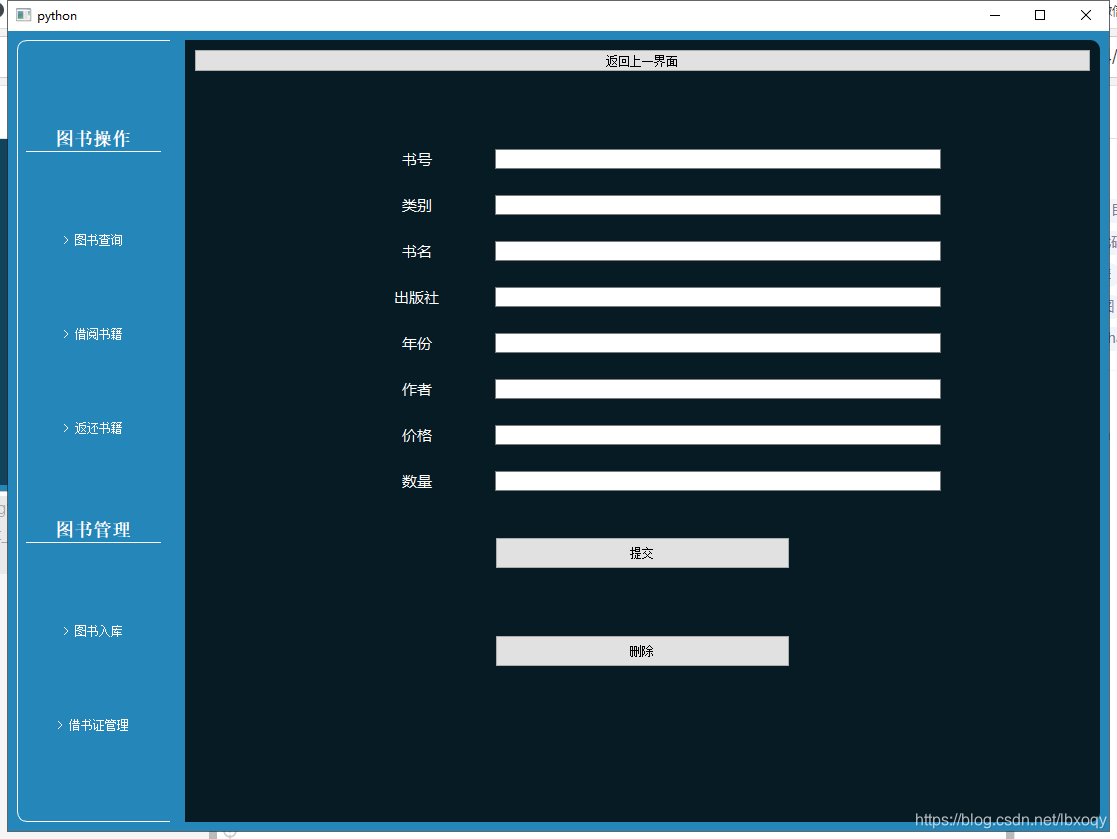This screenshot has height=839, width=1117.
Task: Select the 书名 input box
Action: (717, 251)
